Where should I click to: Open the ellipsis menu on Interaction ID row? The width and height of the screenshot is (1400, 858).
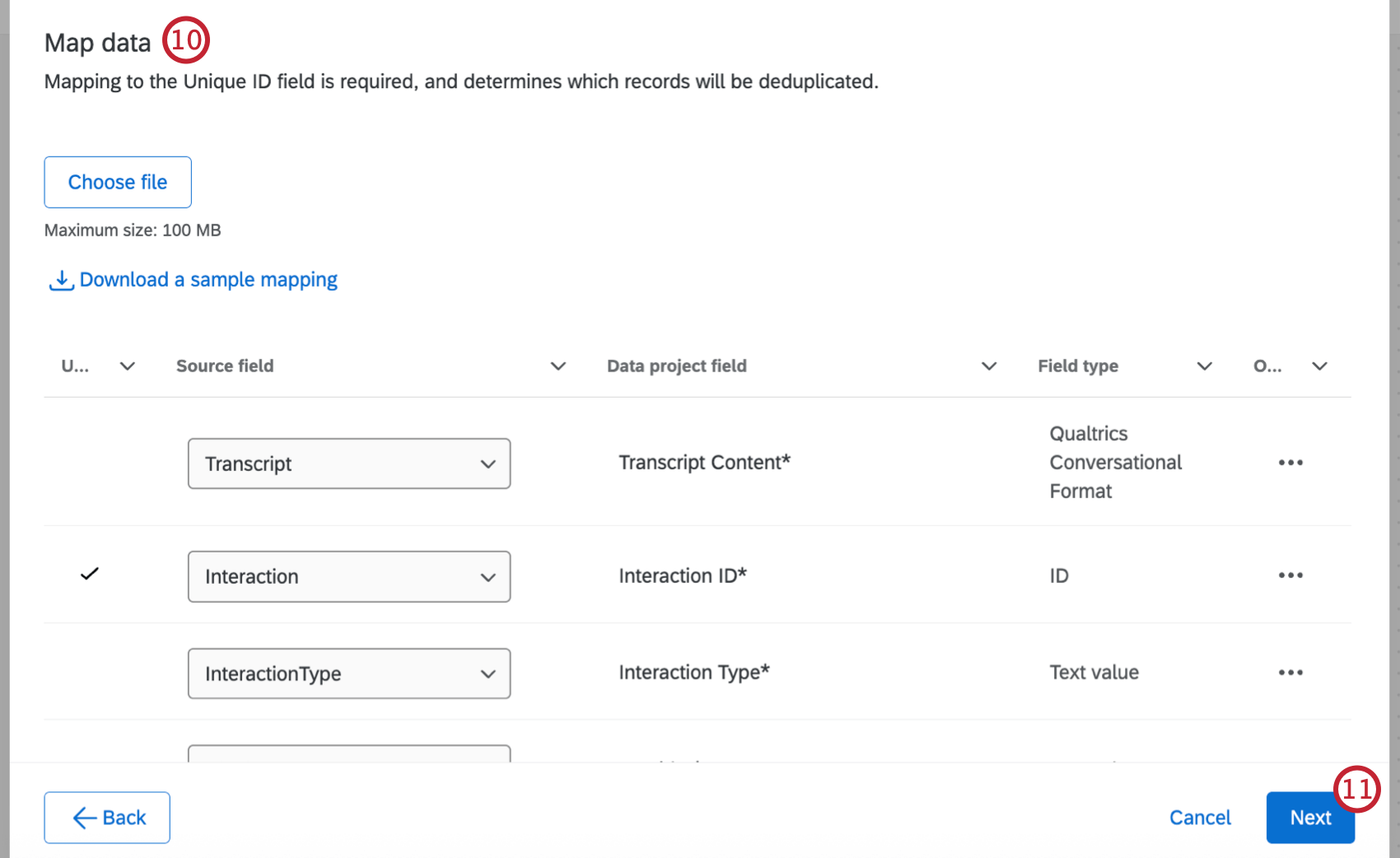pos(1290,575)
